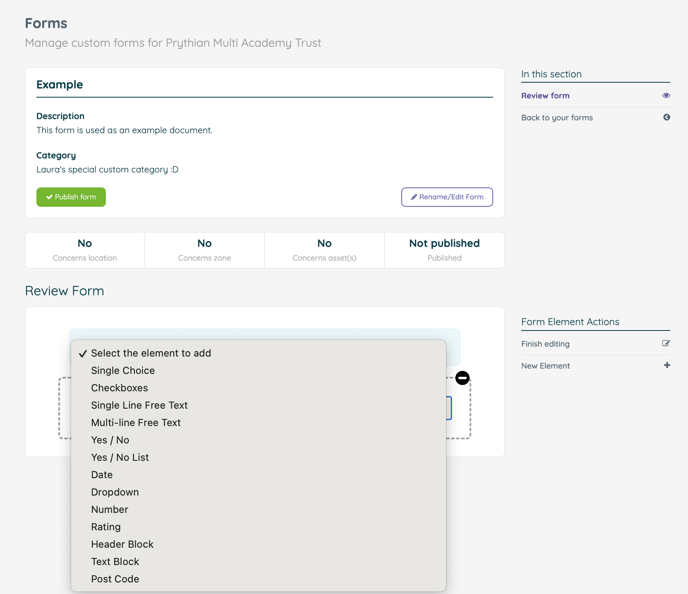This screenshot has width=688, height=594.
Task: Click the In this section heading
Action: click(x=551, y=74)
